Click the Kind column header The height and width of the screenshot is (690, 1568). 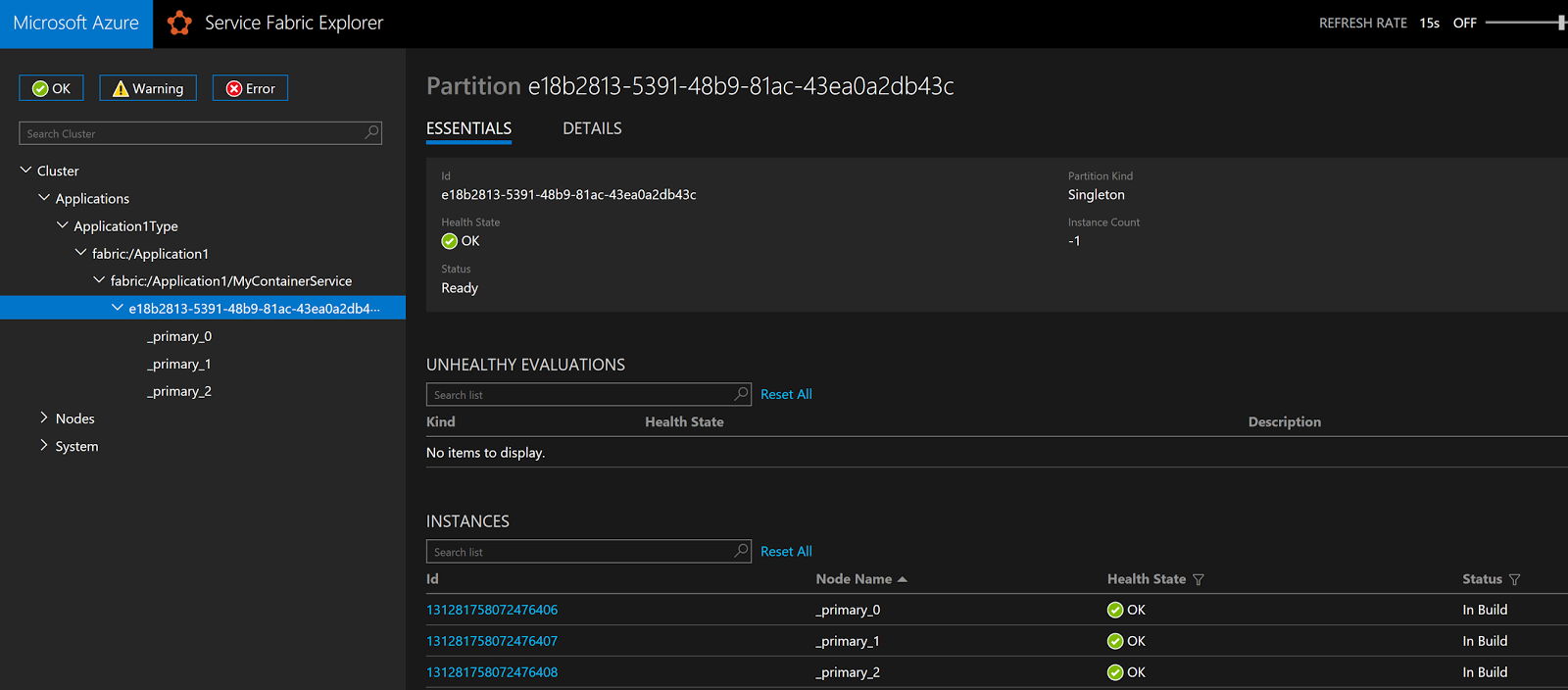[x=441, y=421]
